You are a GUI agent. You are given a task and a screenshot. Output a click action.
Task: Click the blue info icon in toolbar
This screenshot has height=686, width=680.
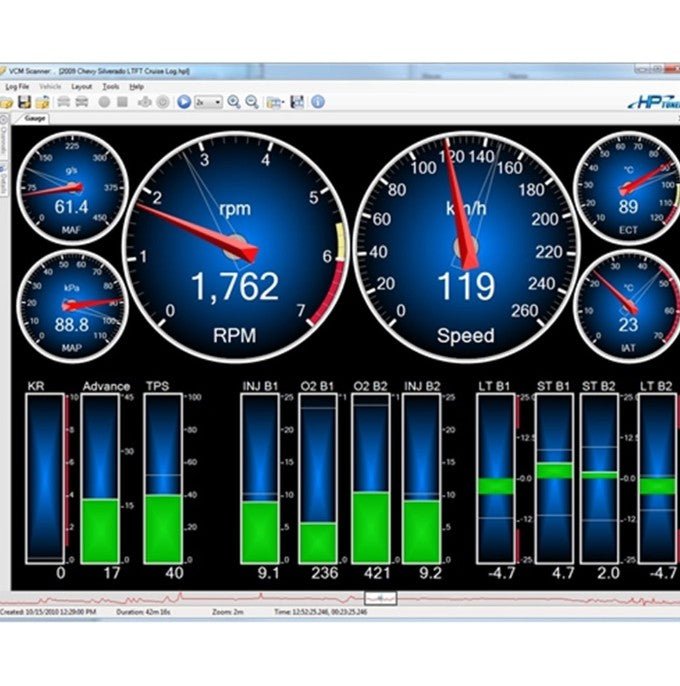click(x=317, y=102)
